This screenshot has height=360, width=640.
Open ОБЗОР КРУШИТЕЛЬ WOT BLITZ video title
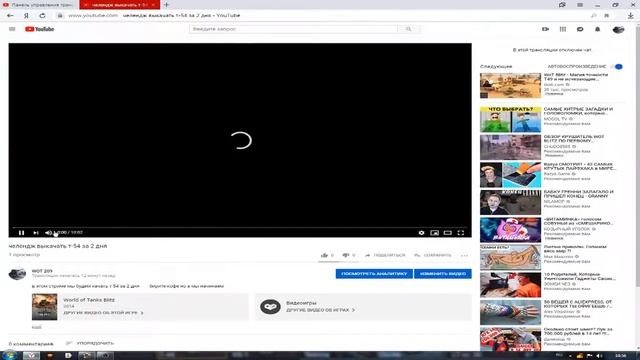point(574,139)
